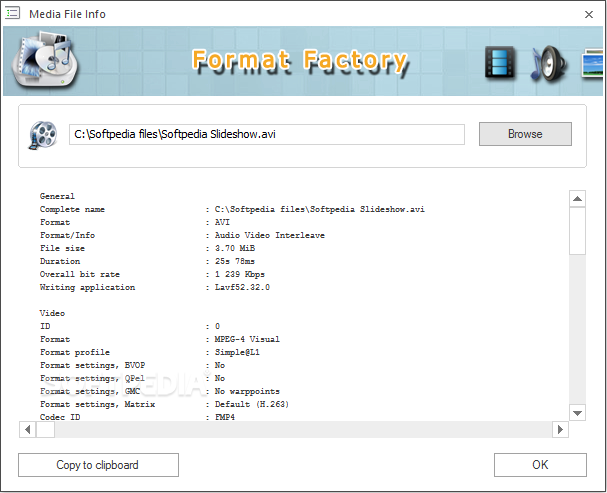Click the speaker audio icon in the banner
This screenshot has width=607, height=493.
click(548, 63)
